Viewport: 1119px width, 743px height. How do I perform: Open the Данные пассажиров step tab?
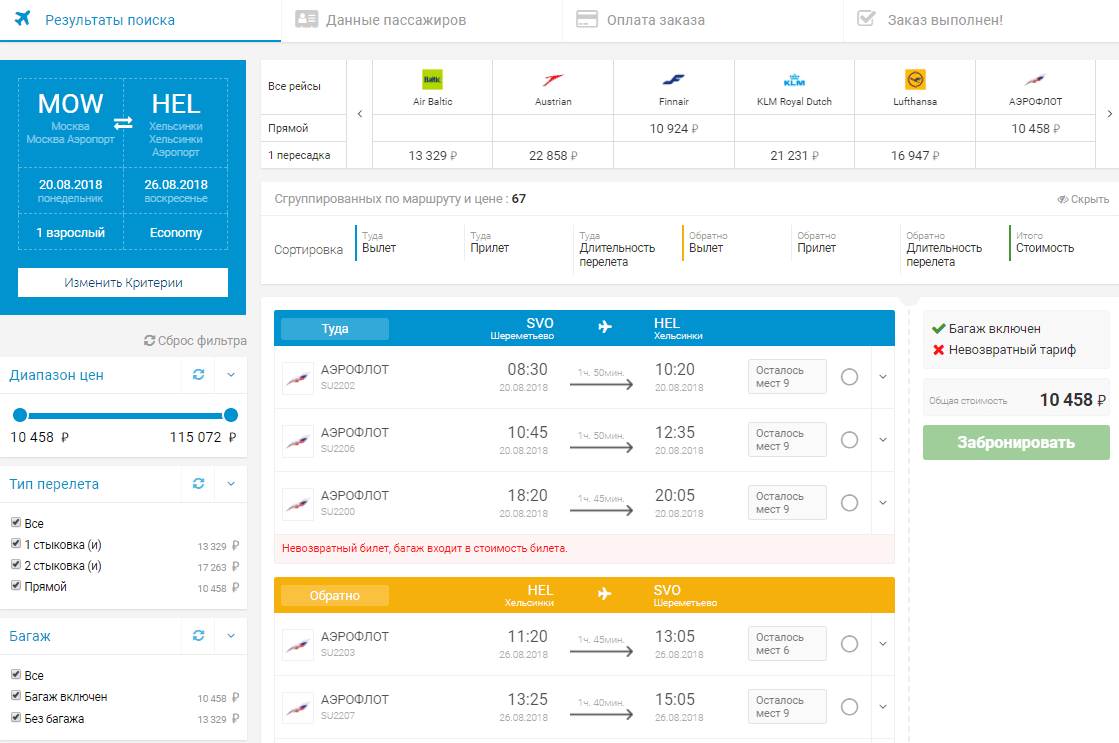pos(422,21)
